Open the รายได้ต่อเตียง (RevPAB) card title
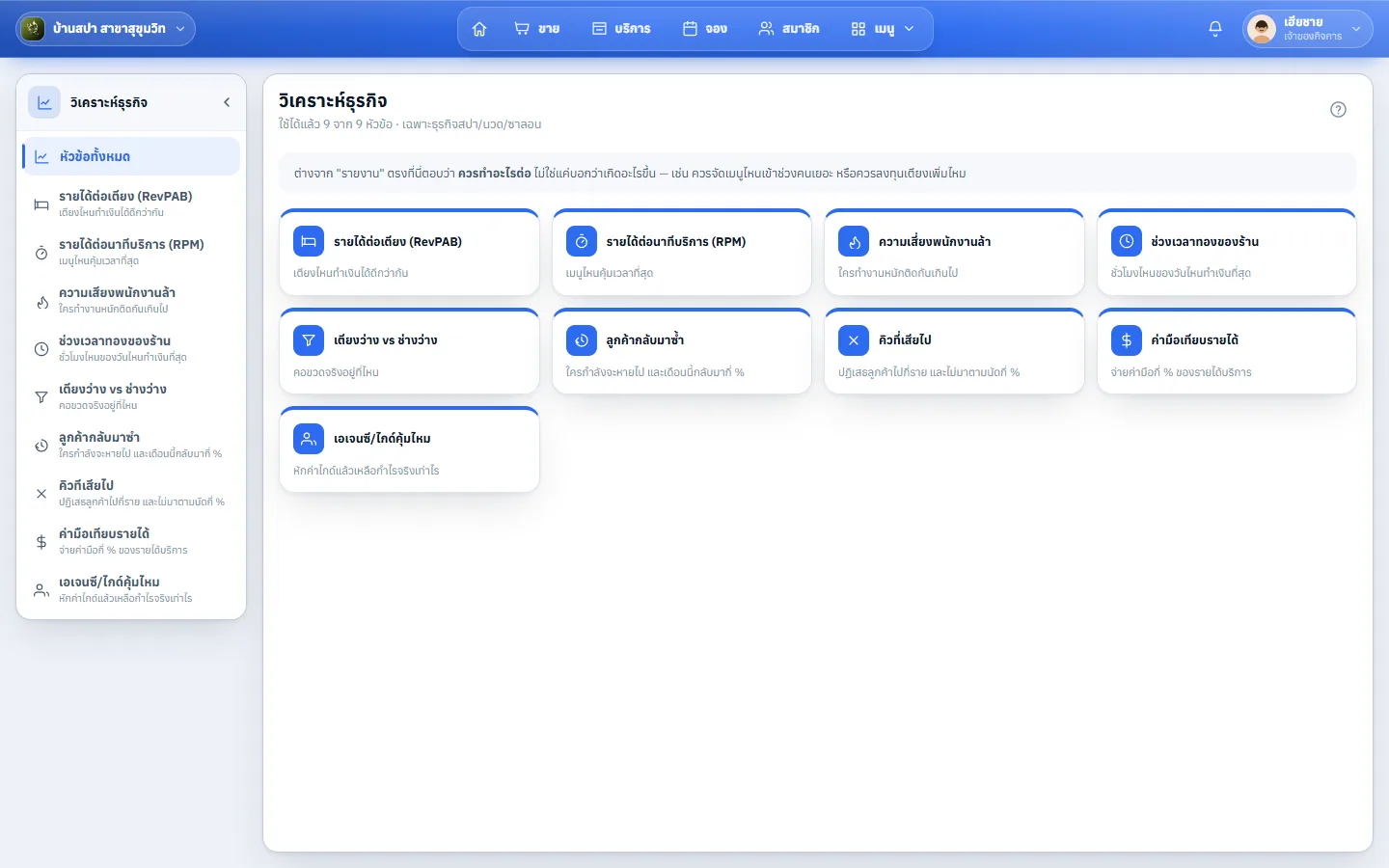This screenshot has height=868, width=1389. (397, 242)
